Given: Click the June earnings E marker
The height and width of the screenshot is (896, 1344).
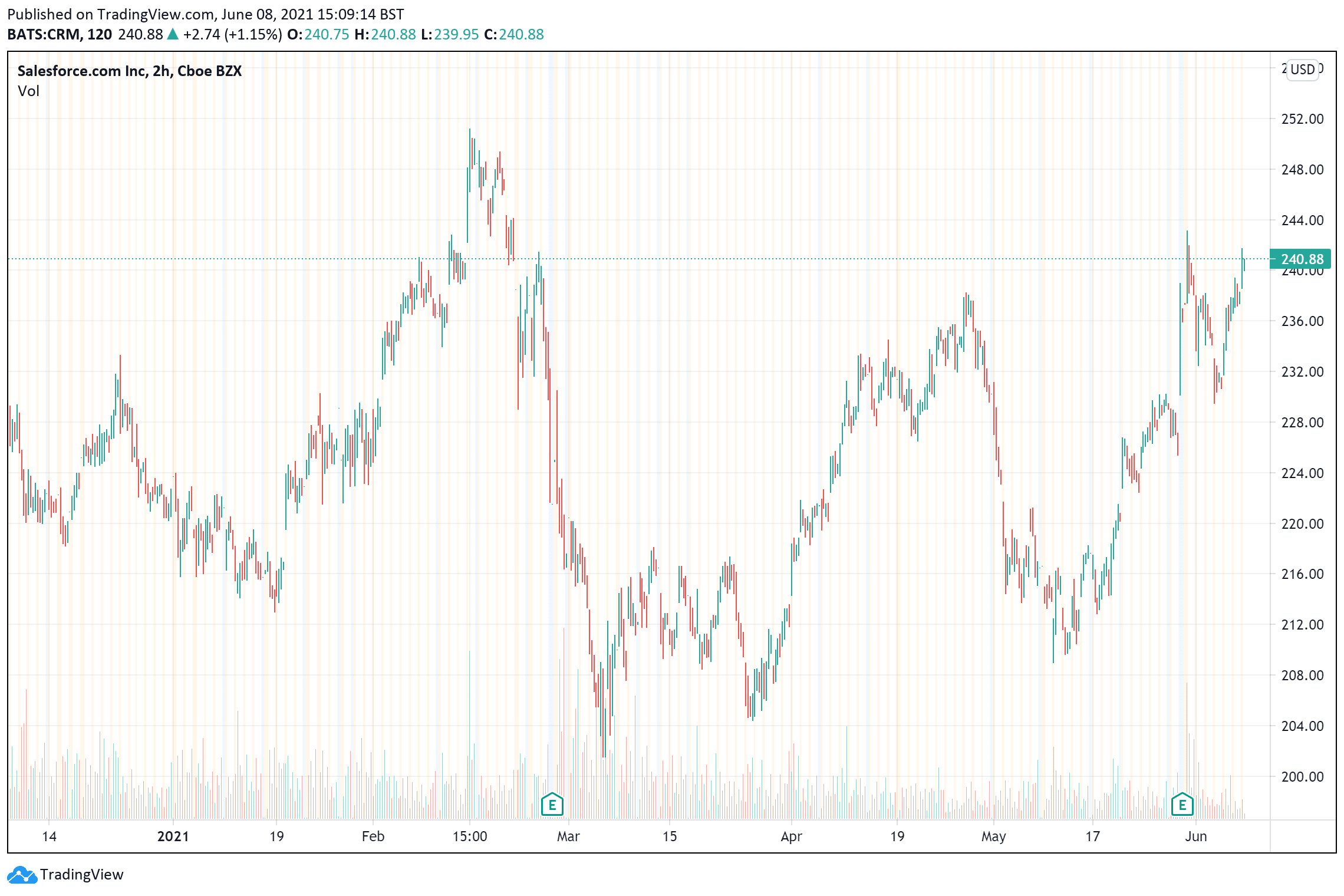Looking at the screenshot, I should pyautogui.click(x=1182, y=804).
